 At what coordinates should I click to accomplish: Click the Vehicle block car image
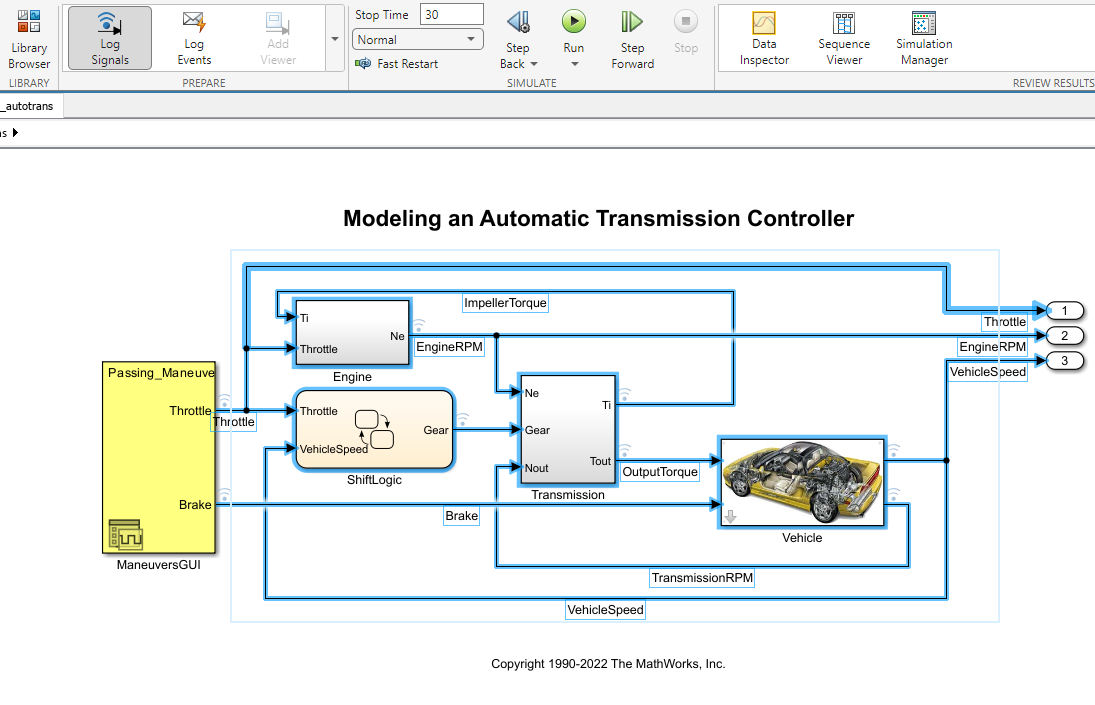click(801, 483)
